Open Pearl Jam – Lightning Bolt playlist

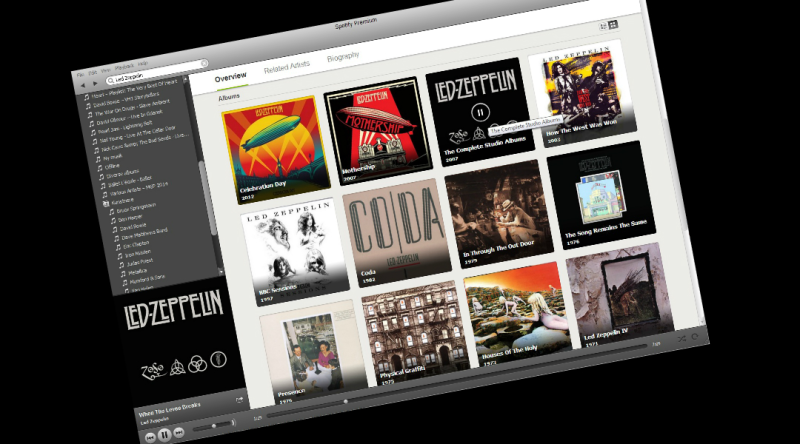pyautogui.click(x=125, y=128)
